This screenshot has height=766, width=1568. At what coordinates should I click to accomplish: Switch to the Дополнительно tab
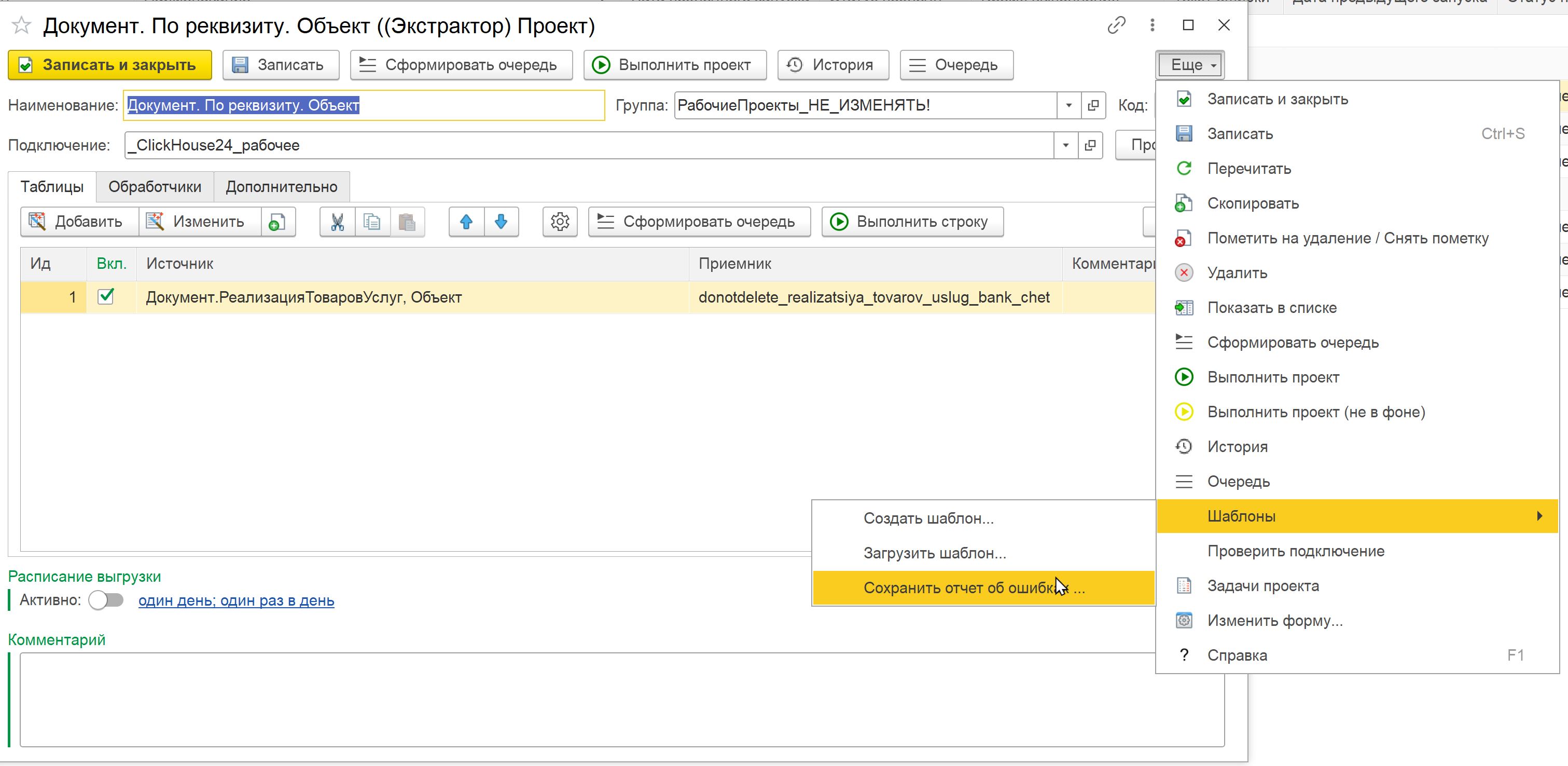pyautogui.click(x=281, y=187)
